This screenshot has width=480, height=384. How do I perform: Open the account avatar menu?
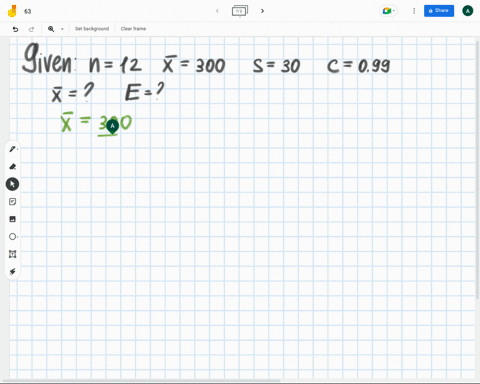(x=468, y=11)
